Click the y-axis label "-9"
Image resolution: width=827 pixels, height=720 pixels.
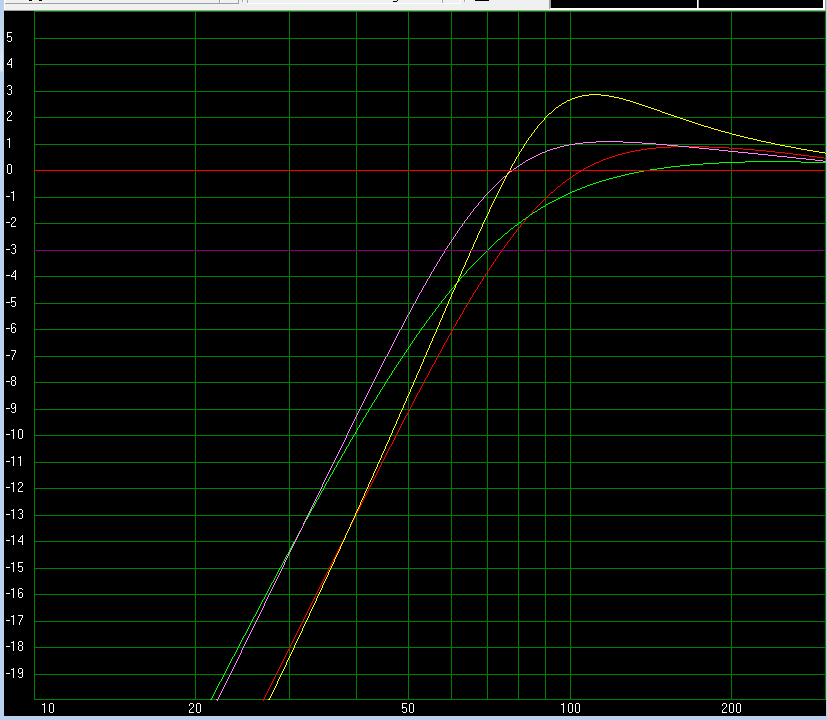[11, 409]
